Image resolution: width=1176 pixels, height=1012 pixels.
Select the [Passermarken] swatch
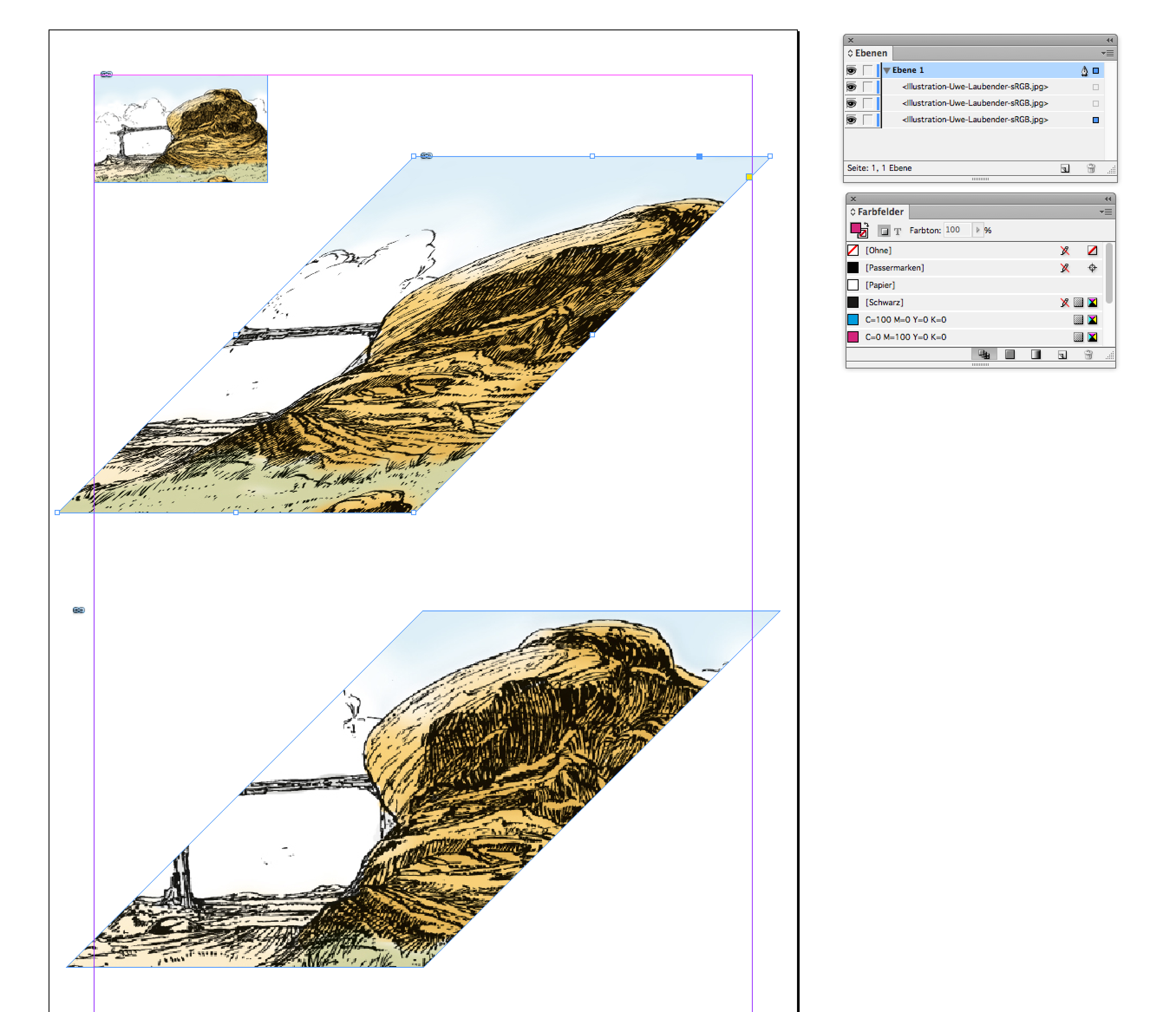974,268
